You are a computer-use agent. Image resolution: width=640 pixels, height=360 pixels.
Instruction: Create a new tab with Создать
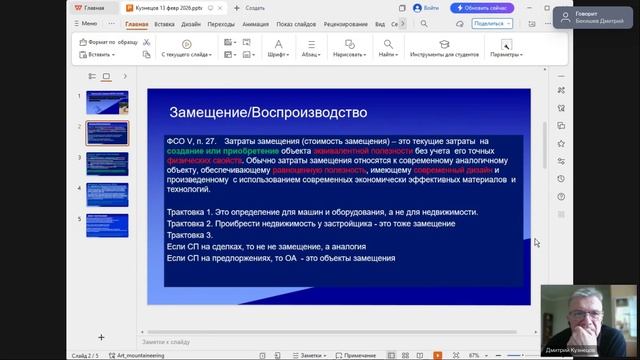pos(249,8)
